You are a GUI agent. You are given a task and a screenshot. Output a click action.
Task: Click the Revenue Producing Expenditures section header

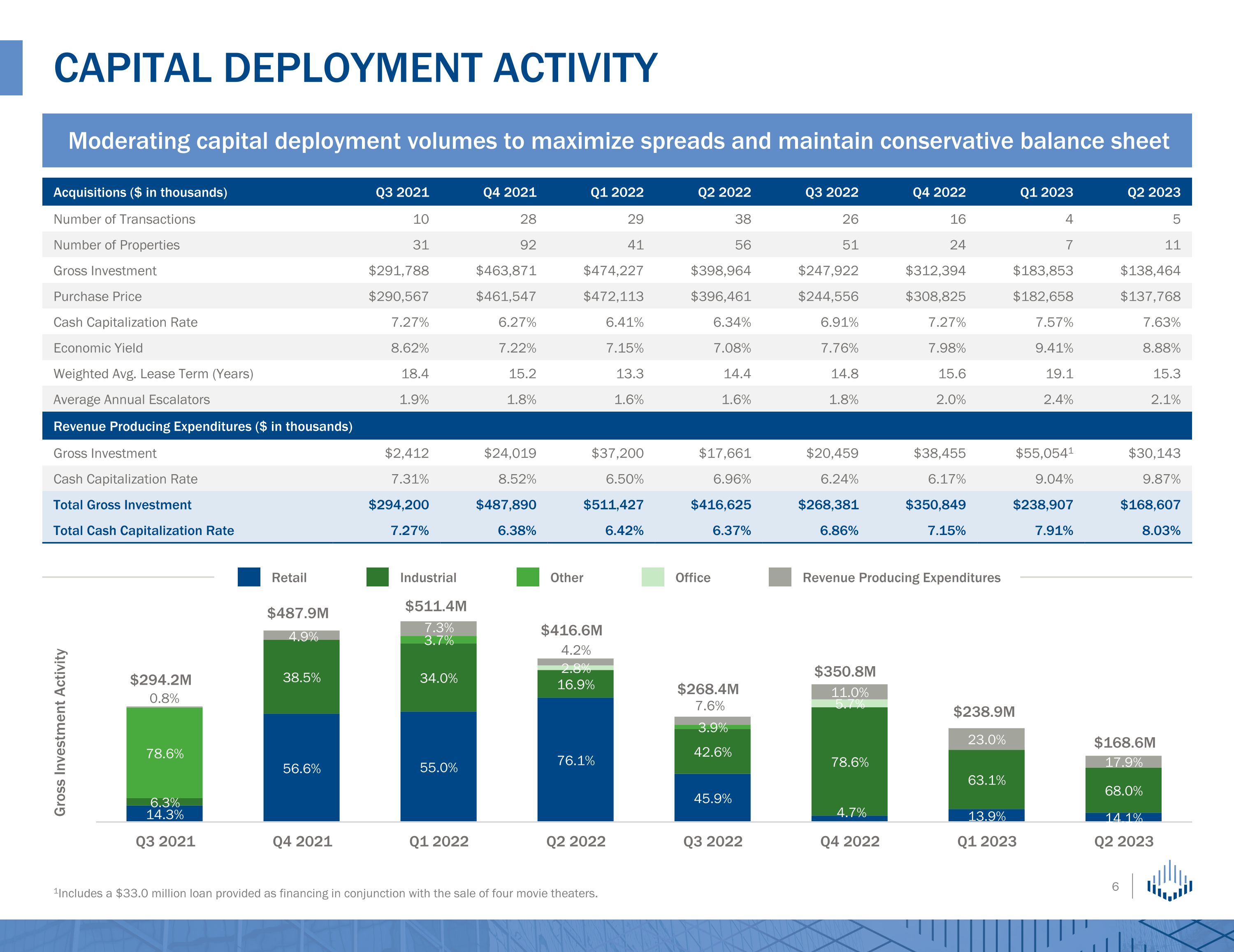(x=202, y=426)
